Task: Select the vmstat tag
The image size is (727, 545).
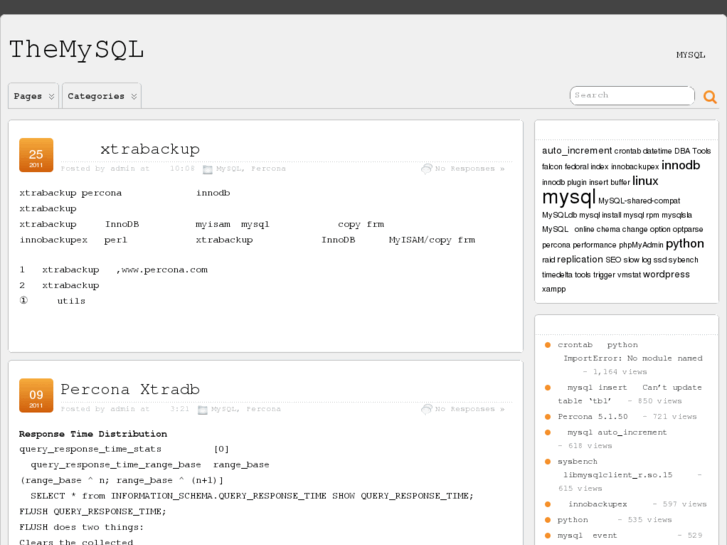Action: tap(629, 275)
